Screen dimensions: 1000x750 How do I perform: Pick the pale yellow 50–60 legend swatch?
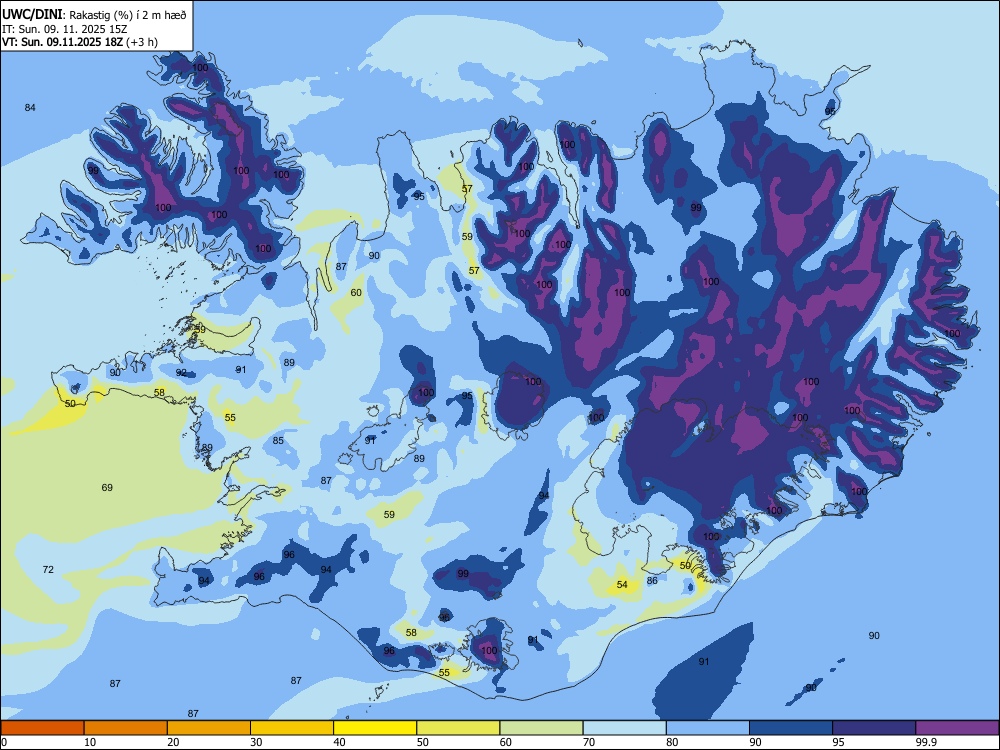click(x=458, y=728)
